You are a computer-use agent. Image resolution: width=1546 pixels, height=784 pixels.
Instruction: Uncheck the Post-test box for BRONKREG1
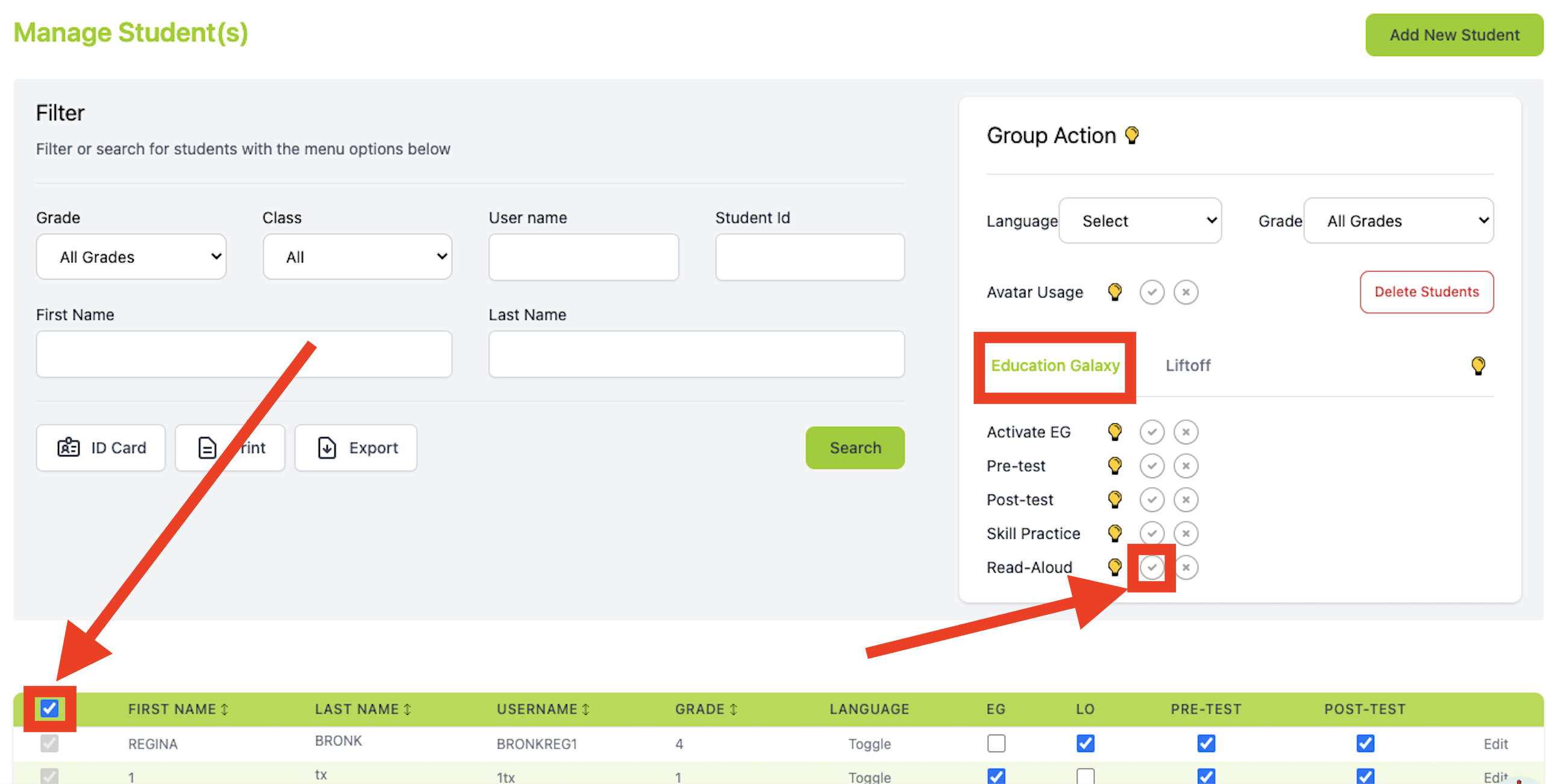point(1365,743)
